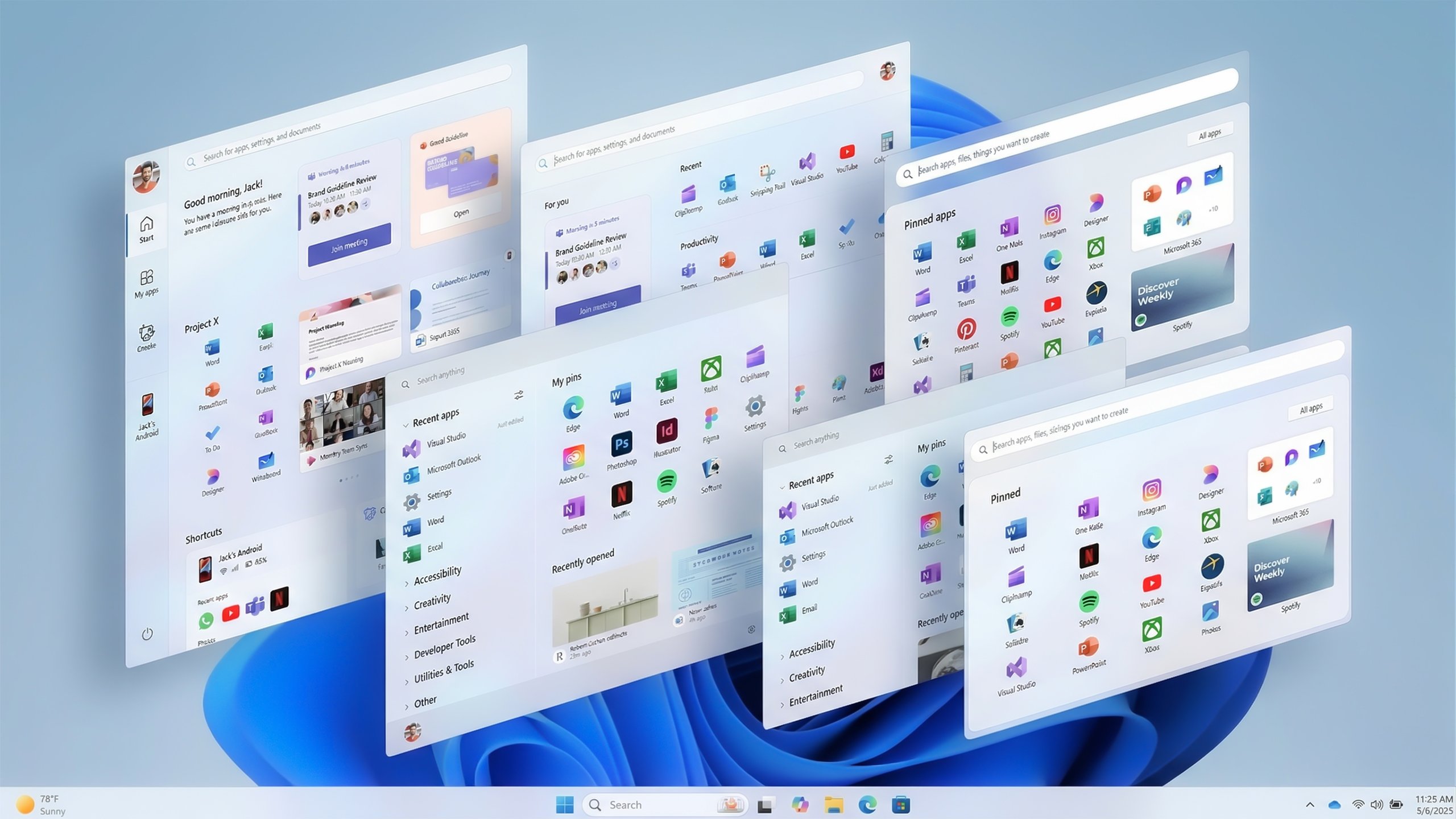
Task: Collapse the Recent apps section chevron
Action: [406, 425]
